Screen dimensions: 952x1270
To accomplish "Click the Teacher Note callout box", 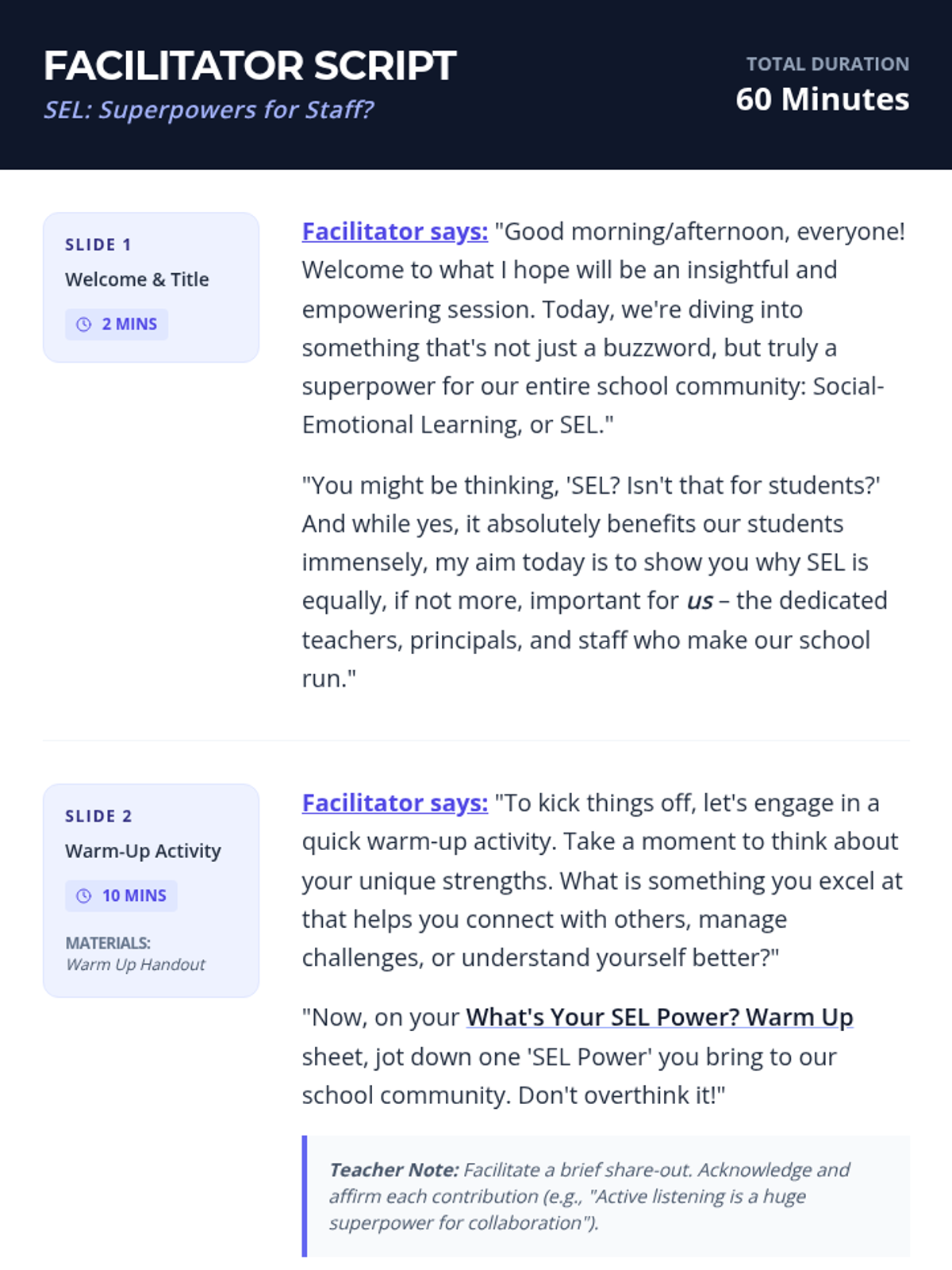I will tap(607, 1195).
